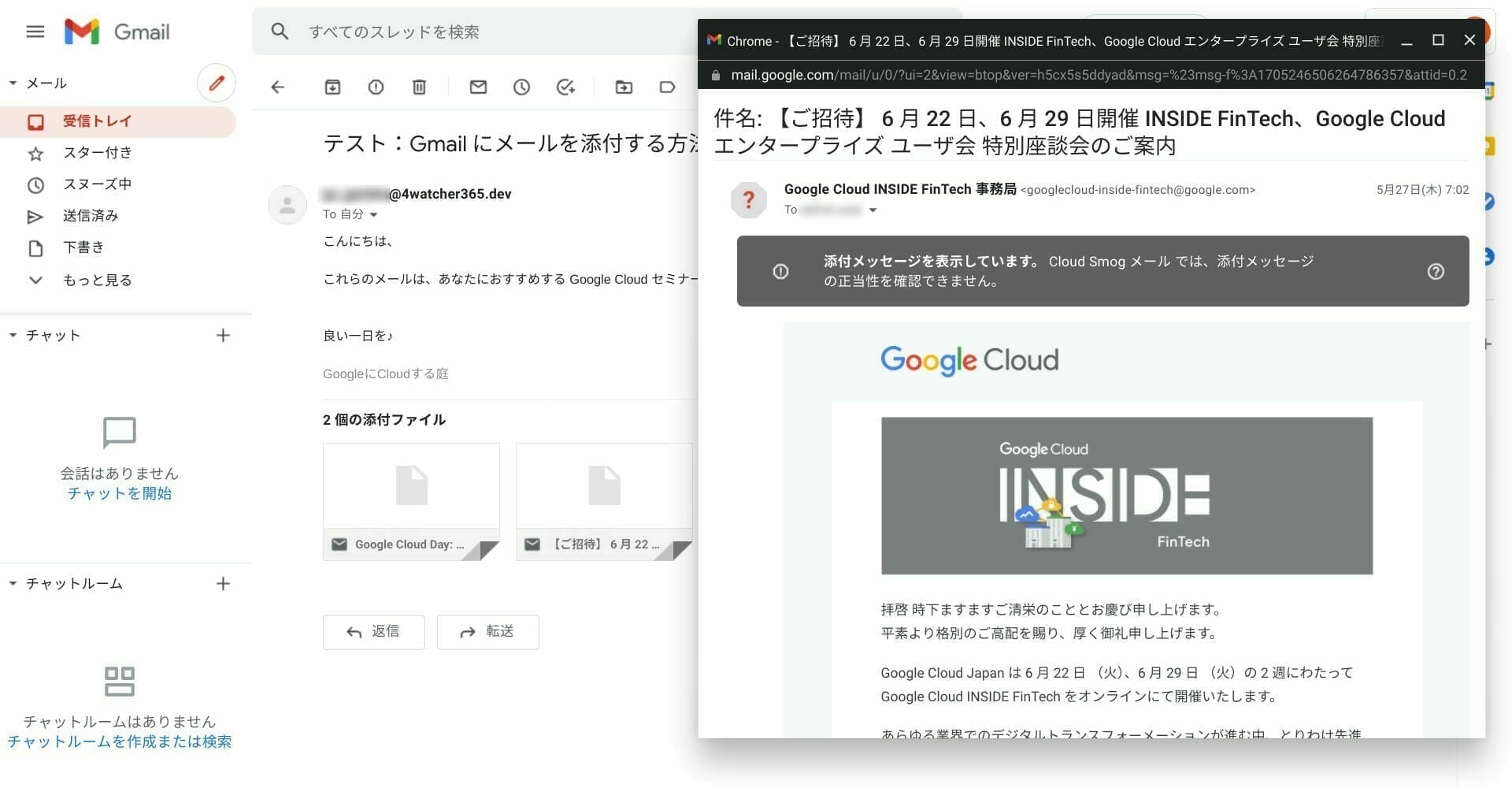This screenshot has height=788, width=1512.
Task: Open スヌーズ中 snoozed folder
Action: (x=118, y=184)
